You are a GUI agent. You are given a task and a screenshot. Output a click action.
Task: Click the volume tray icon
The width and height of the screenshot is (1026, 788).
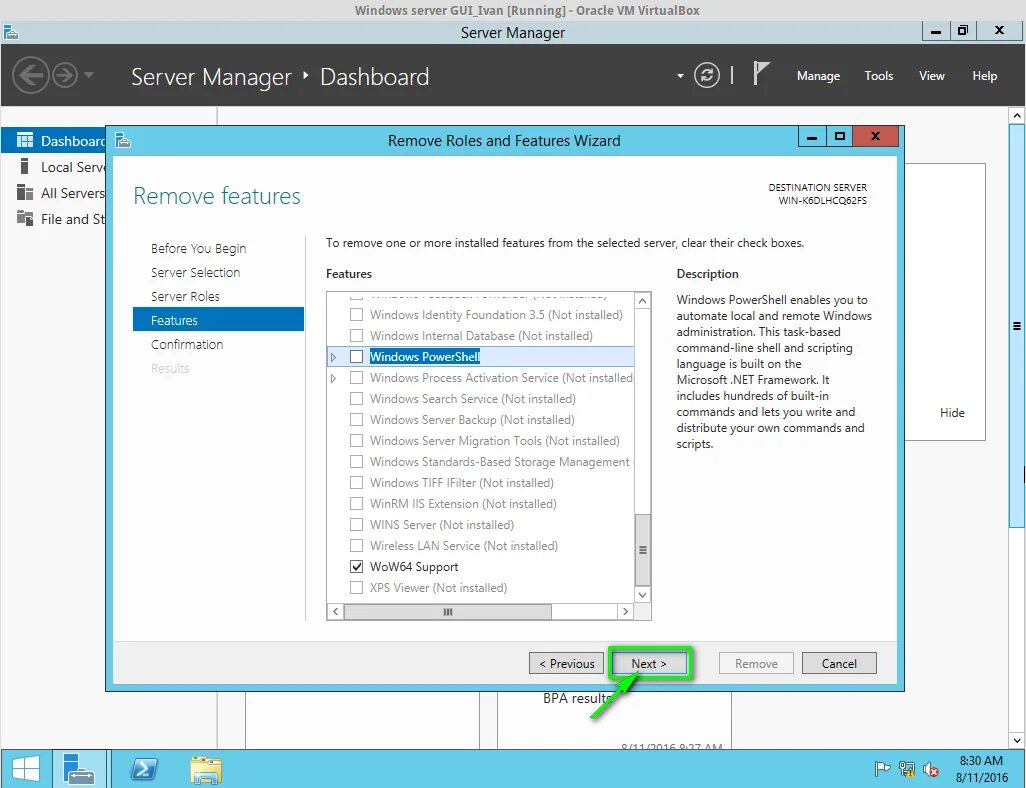930,769
